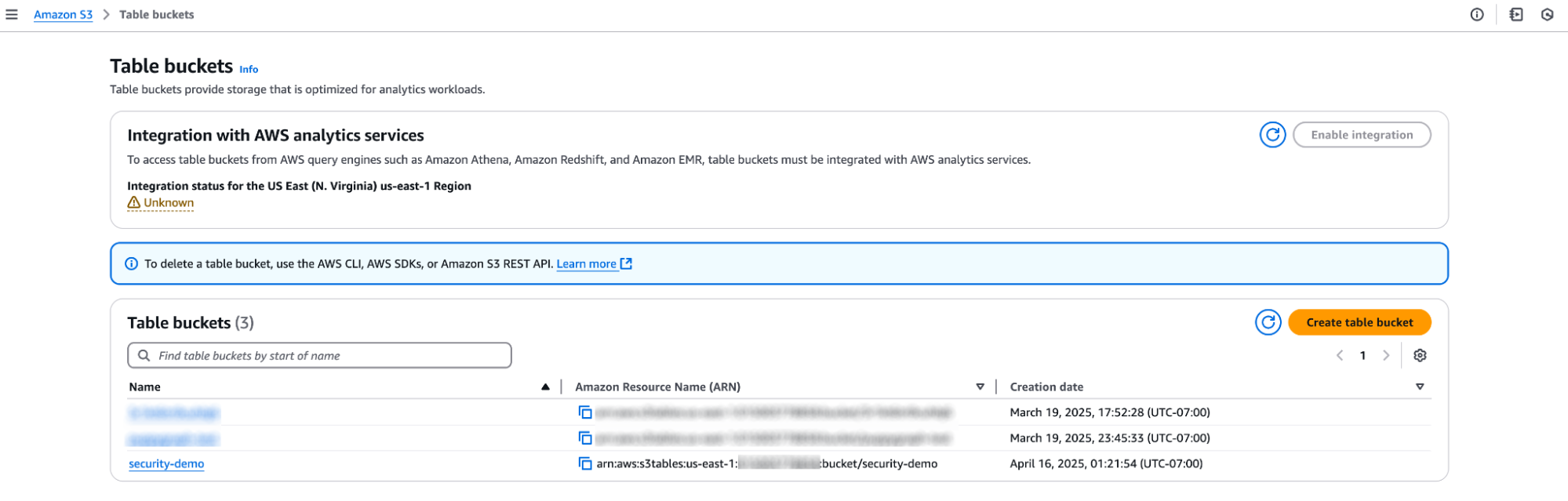Image resolution: width=1568 pixels, height=501 pixels.
Task: Click the Name column header
Action: click(x=144, y=387)
